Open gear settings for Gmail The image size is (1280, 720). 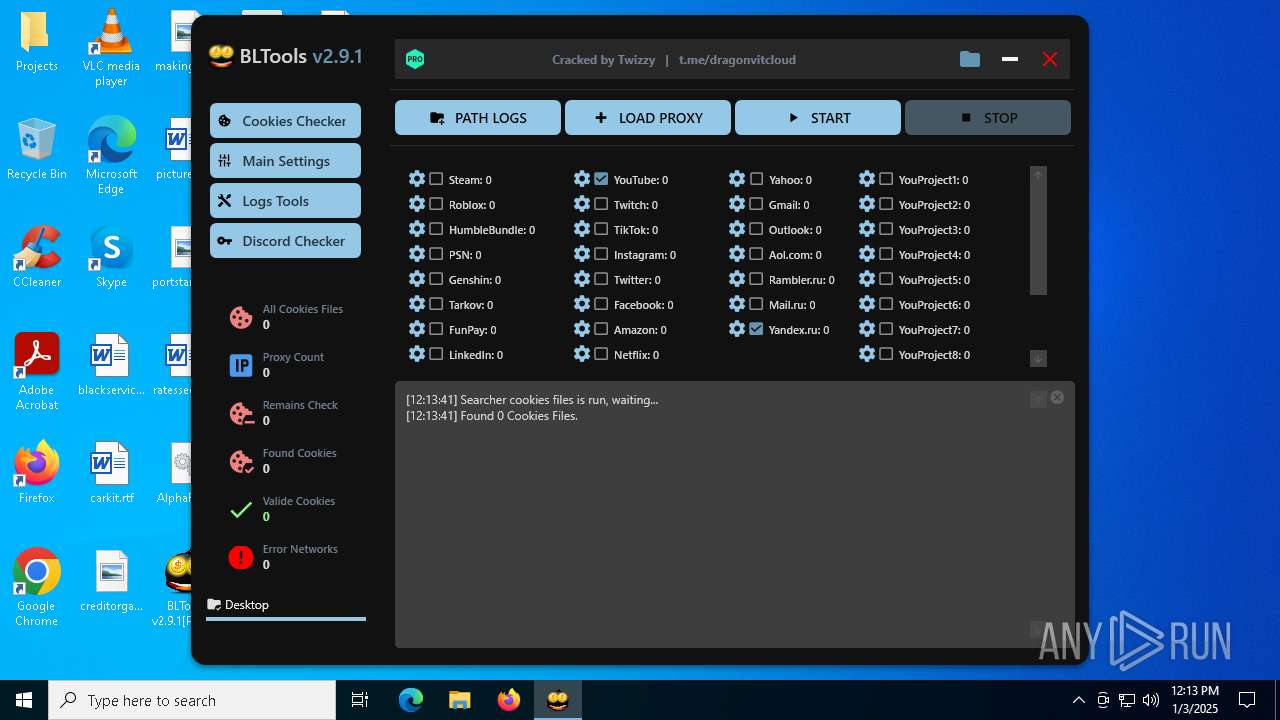pyautogui.click(x=737, y=204)
